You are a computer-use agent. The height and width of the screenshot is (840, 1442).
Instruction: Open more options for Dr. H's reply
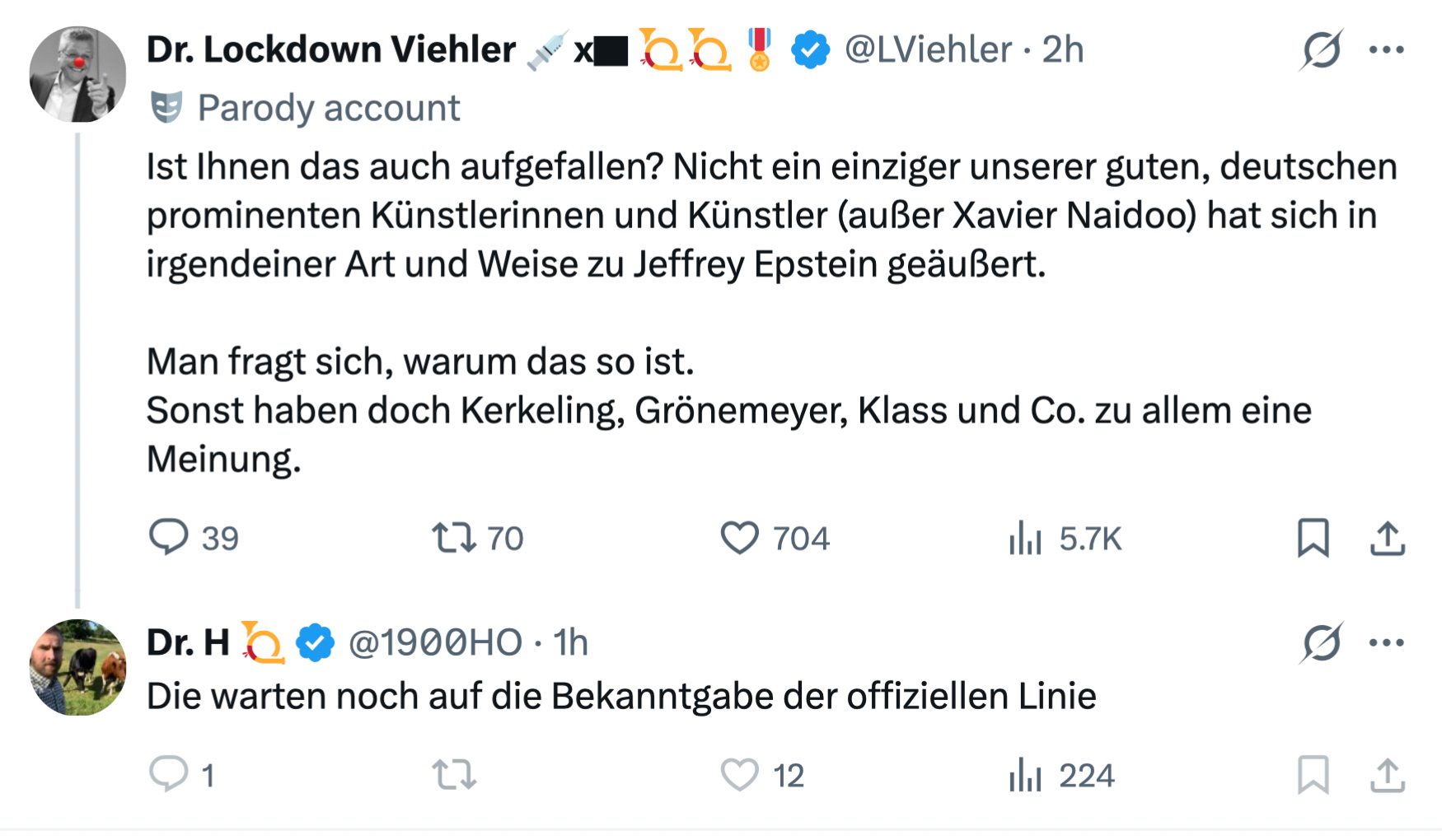coord(1387,642)
